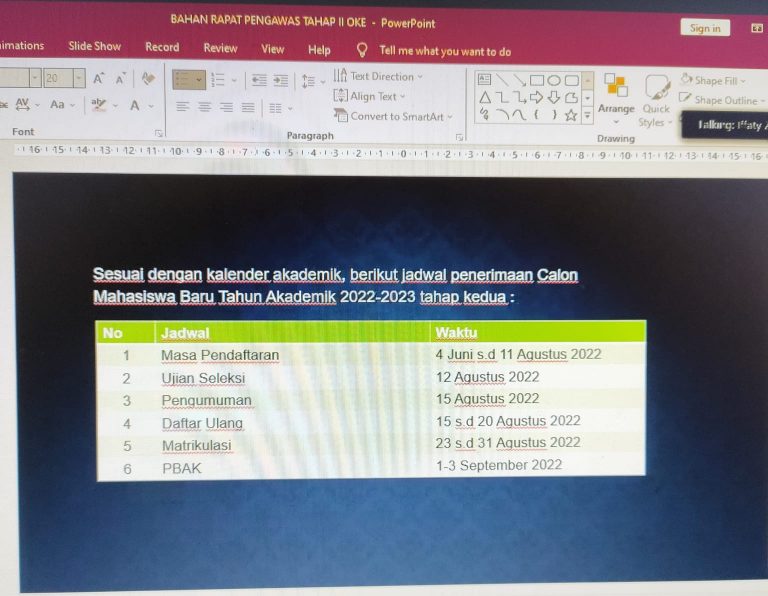The image size is (768, 596).
Task: Expand the shapes gallery More button
Action: point(588,116)
